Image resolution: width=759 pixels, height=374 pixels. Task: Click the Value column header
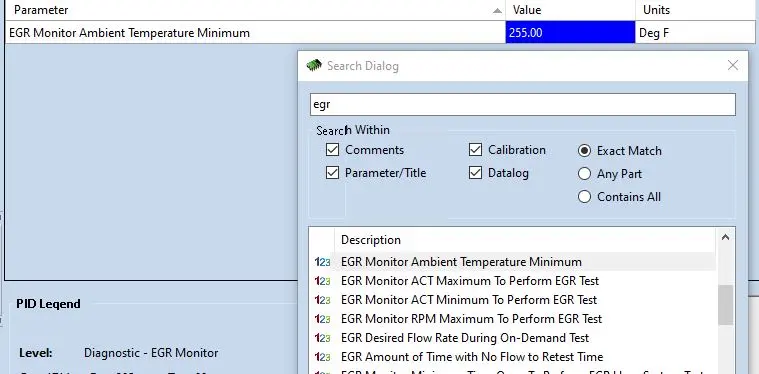[x=571, y=10]
